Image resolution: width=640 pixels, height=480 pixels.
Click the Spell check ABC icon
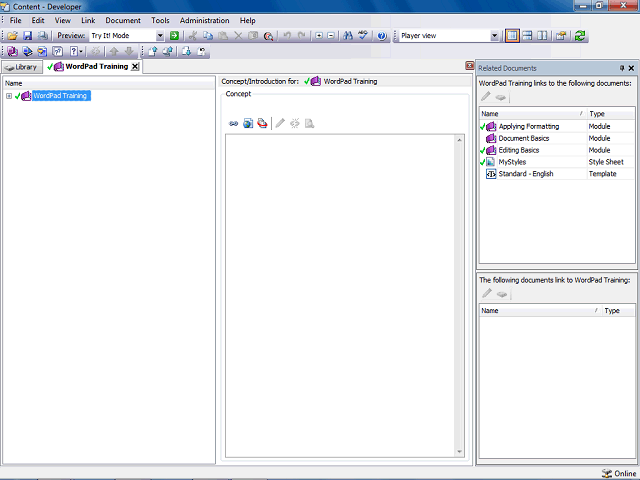pyautogui.click(x=363, y=36)
